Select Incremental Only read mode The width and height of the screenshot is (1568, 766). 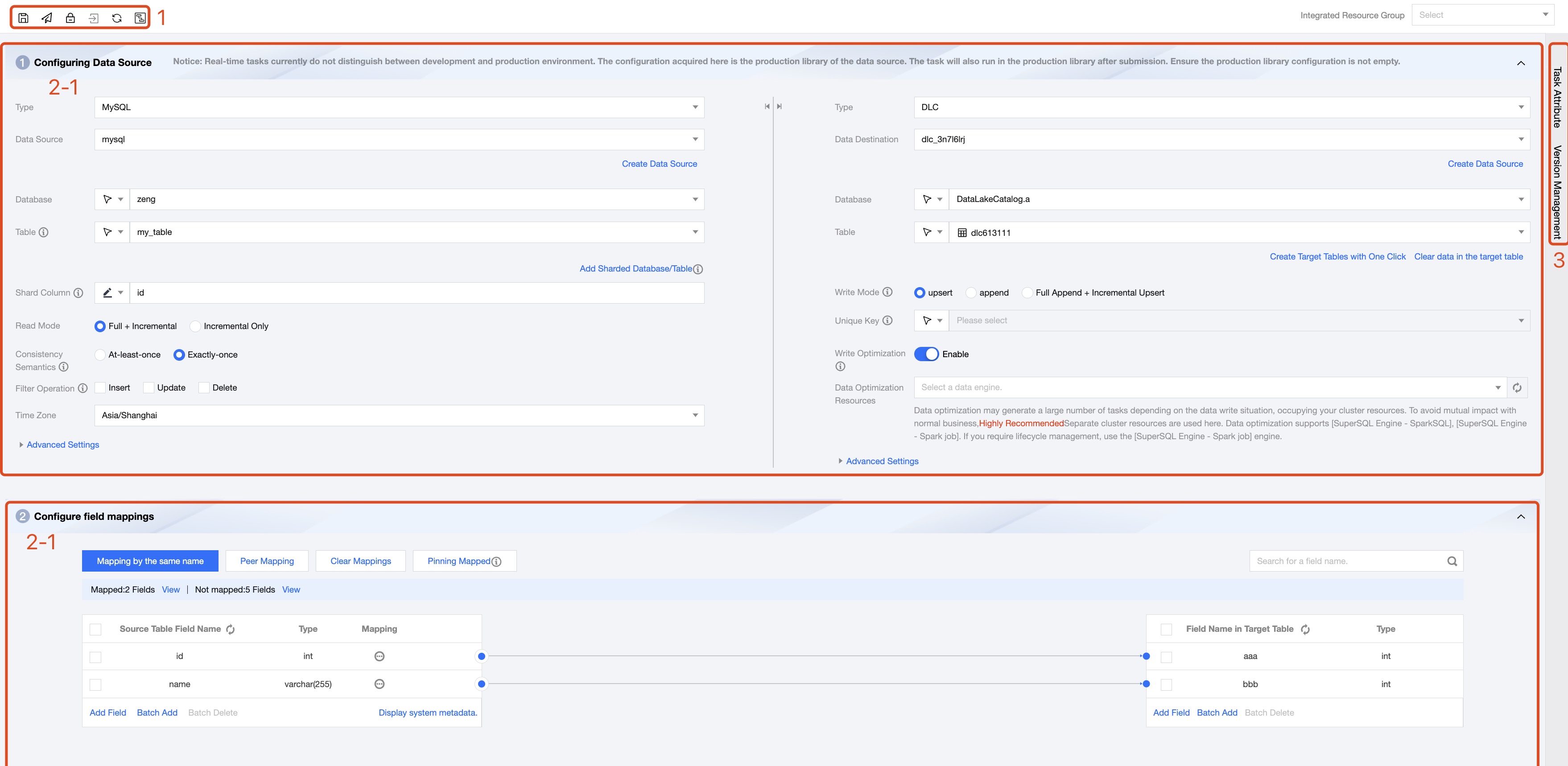point(195,326)
